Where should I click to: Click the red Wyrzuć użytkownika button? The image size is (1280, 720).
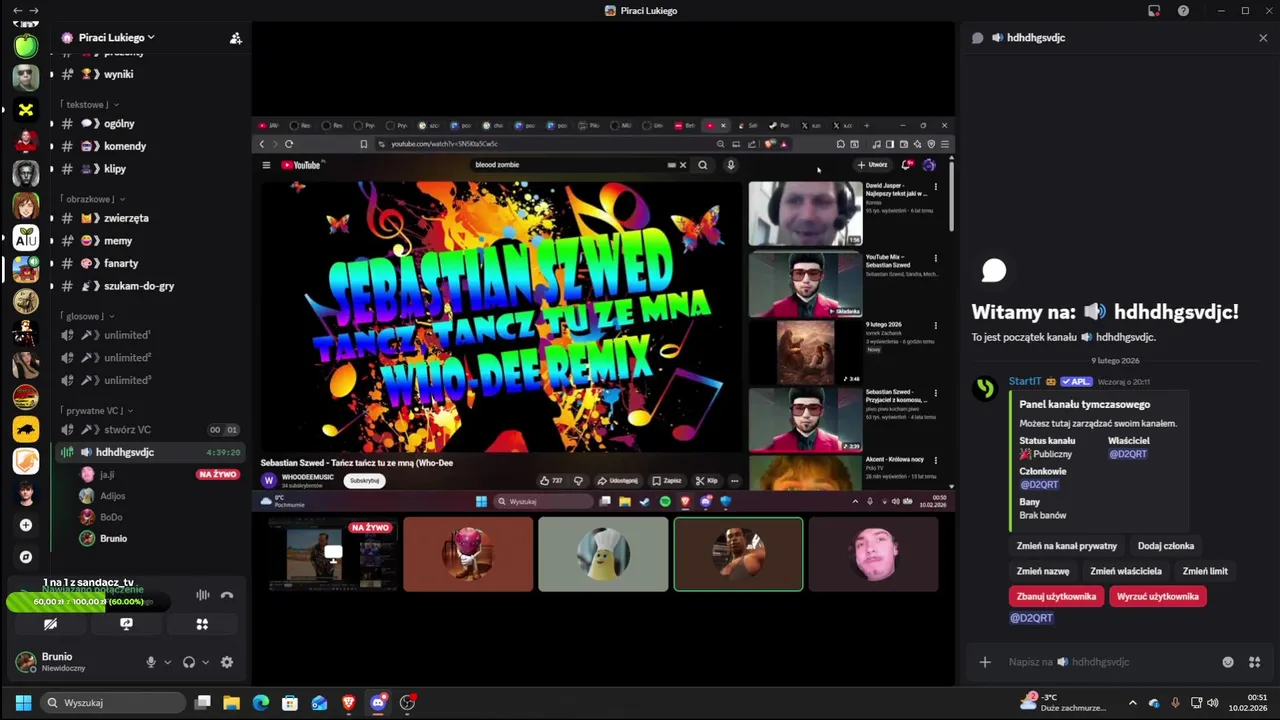tap(1158, 596)
